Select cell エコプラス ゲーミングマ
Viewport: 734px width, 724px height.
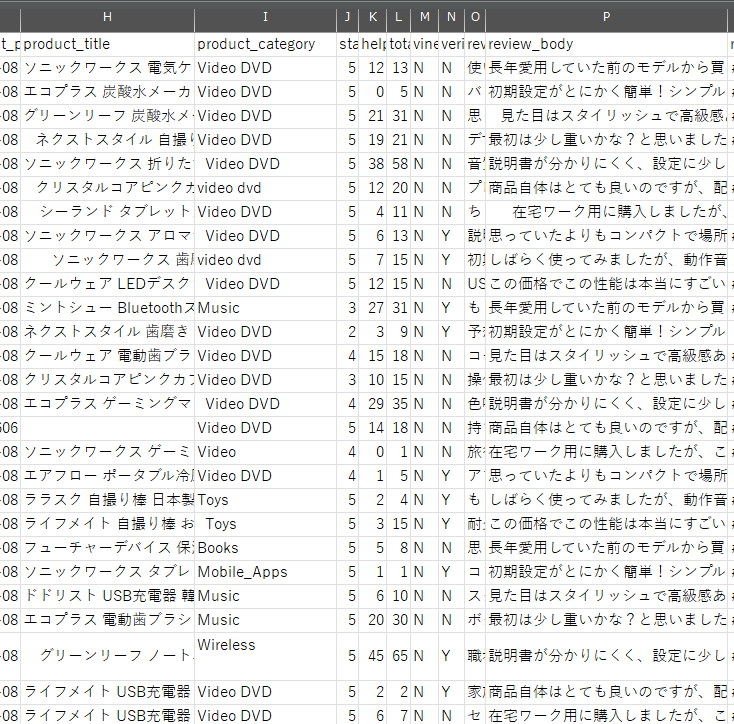pos(107,404)
